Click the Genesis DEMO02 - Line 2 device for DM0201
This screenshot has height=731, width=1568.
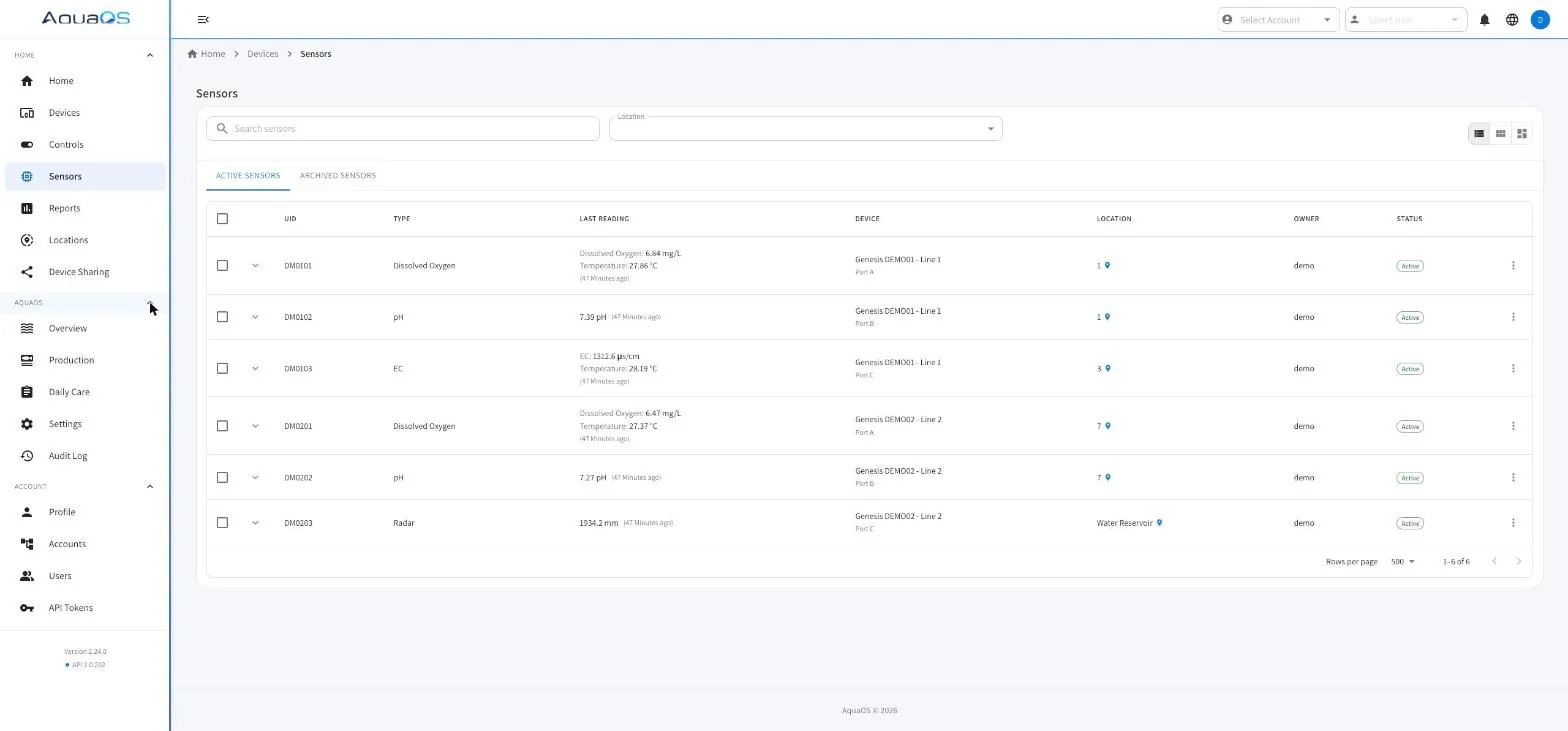tap(898, 420)
